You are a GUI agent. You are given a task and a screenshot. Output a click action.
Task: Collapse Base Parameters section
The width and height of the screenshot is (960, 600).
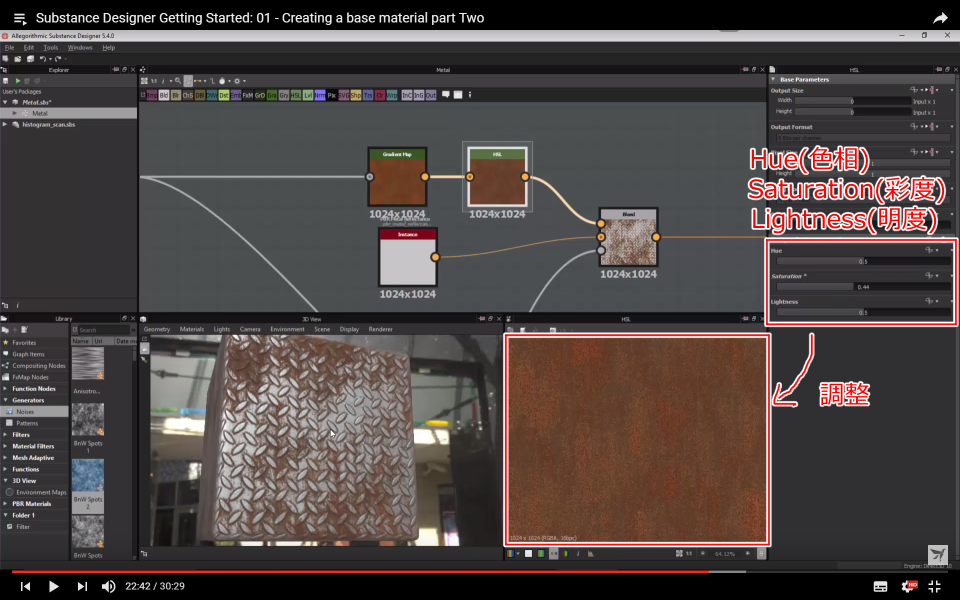pos(773,80)
